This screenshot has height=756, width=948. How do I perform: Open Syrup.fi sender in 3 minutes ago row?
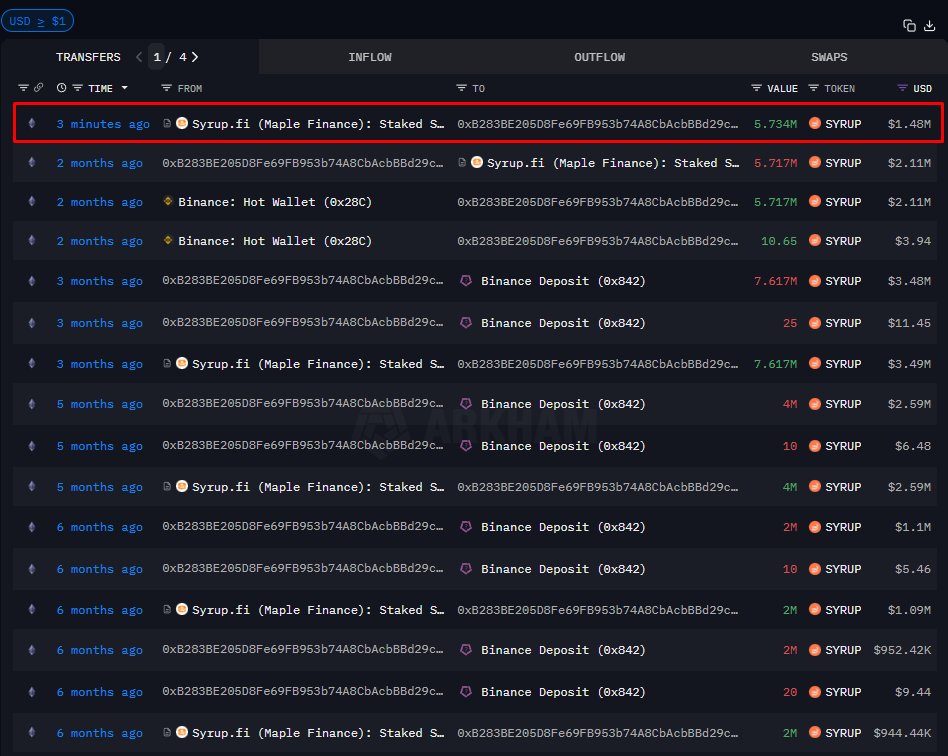pos(318,123)
